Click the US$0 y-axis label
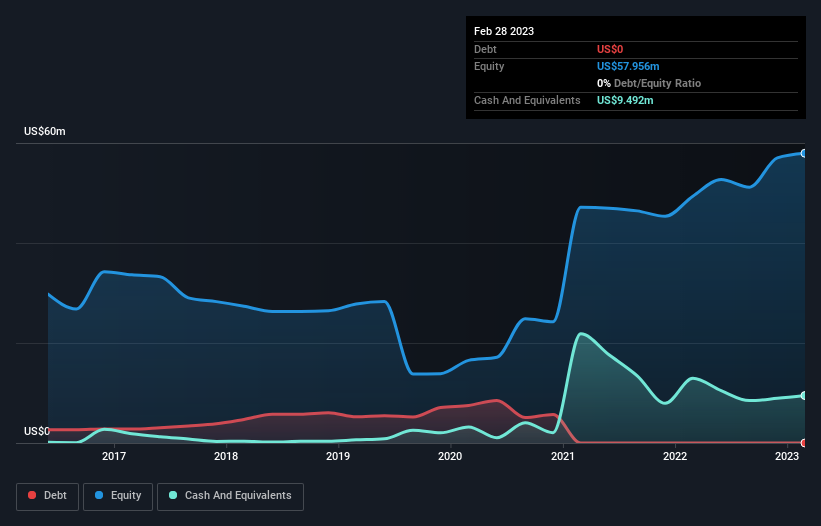This screenshot has height=526, width=821. 37,431
